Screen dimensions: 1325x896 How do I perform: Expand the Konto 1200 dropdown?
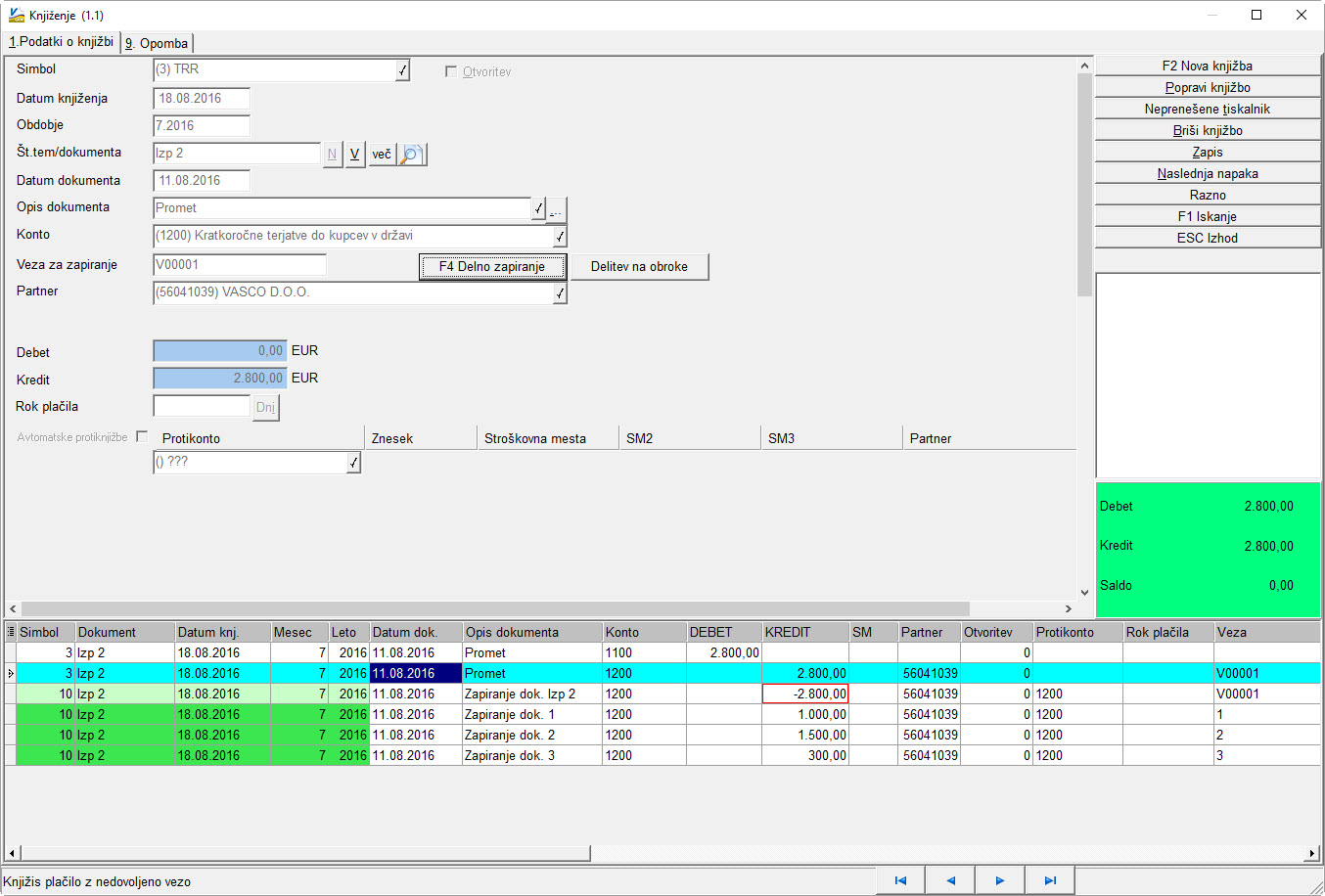(560, 237)
